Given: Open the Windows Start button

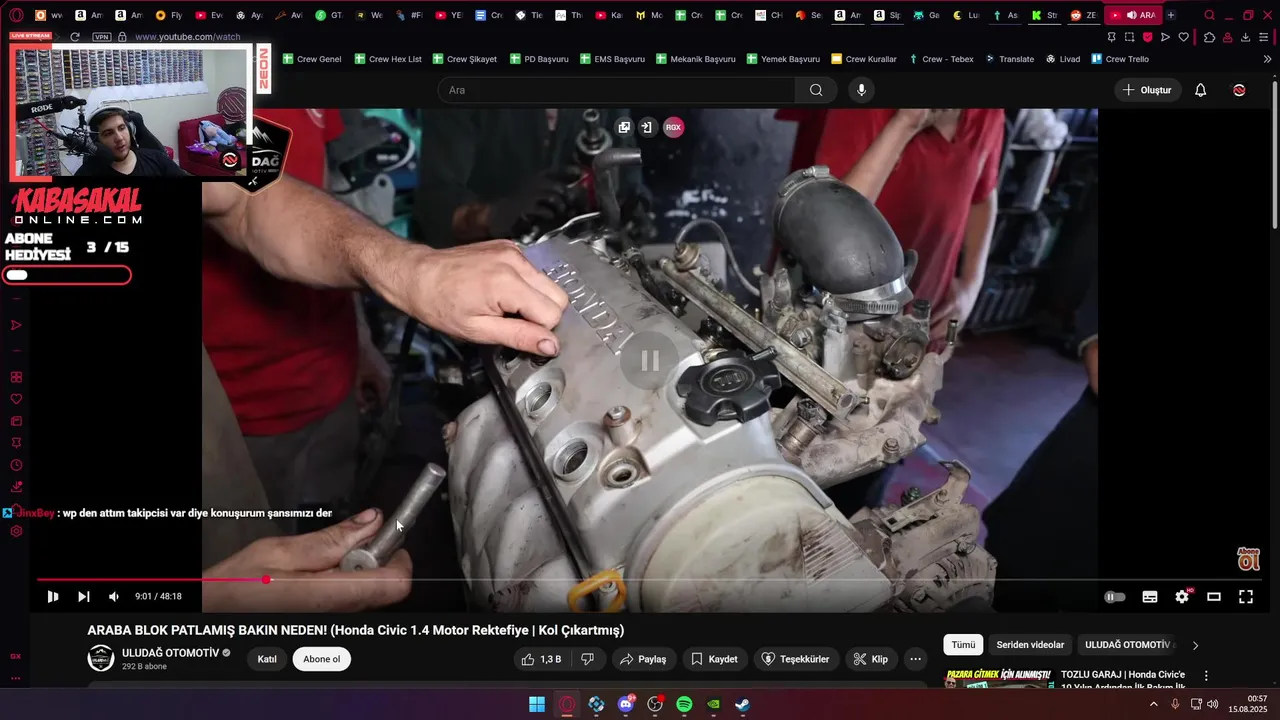Looking at the screenshot, I should [537, 704].
